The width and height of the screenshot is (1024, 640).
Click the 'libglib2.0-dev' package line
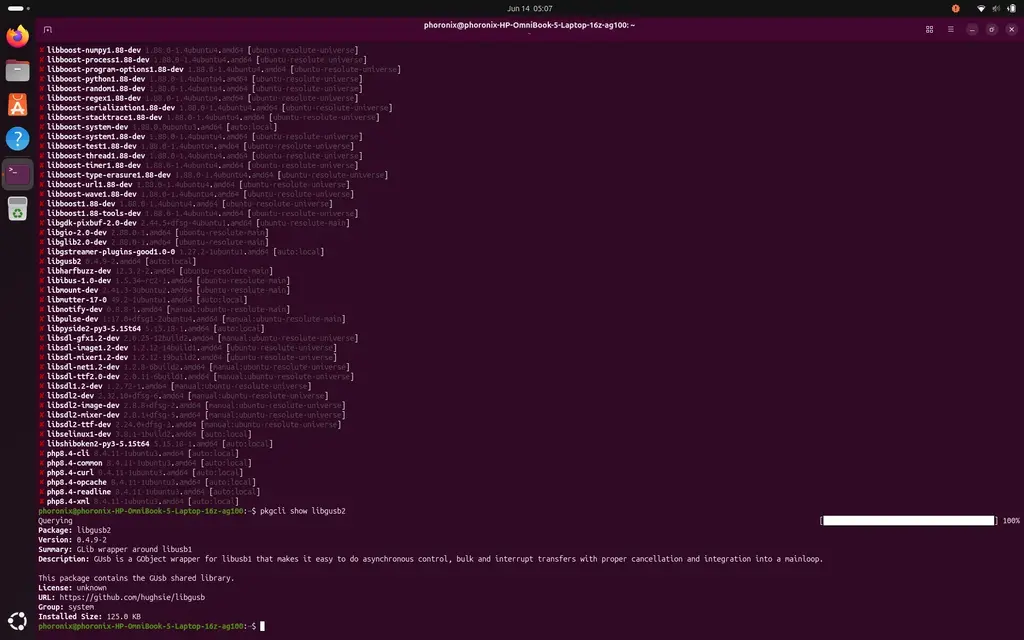coord(153,242)
